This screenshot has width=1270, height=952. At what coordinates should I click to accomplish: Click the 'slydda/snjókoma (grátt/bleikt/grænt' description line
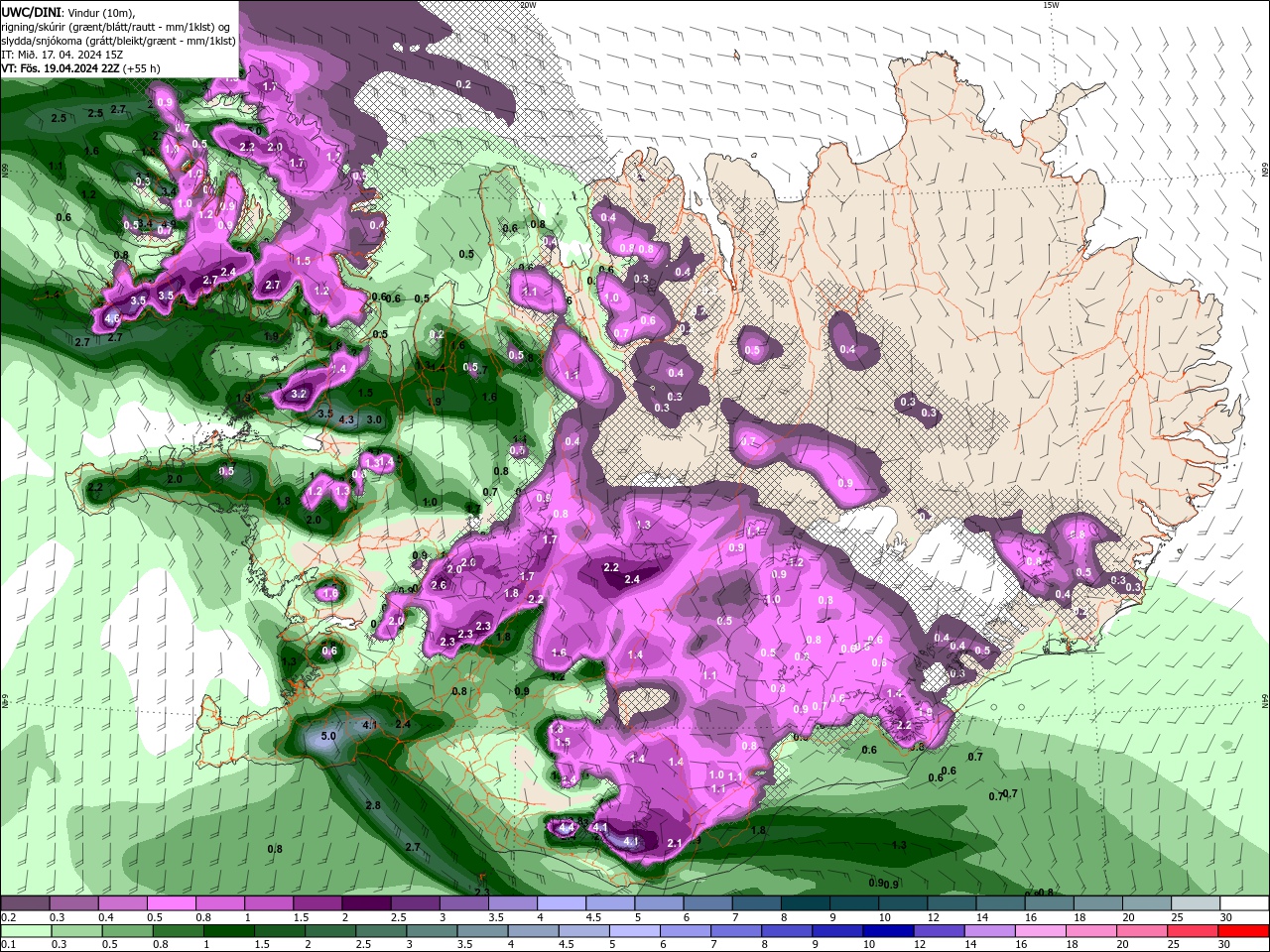118,41
